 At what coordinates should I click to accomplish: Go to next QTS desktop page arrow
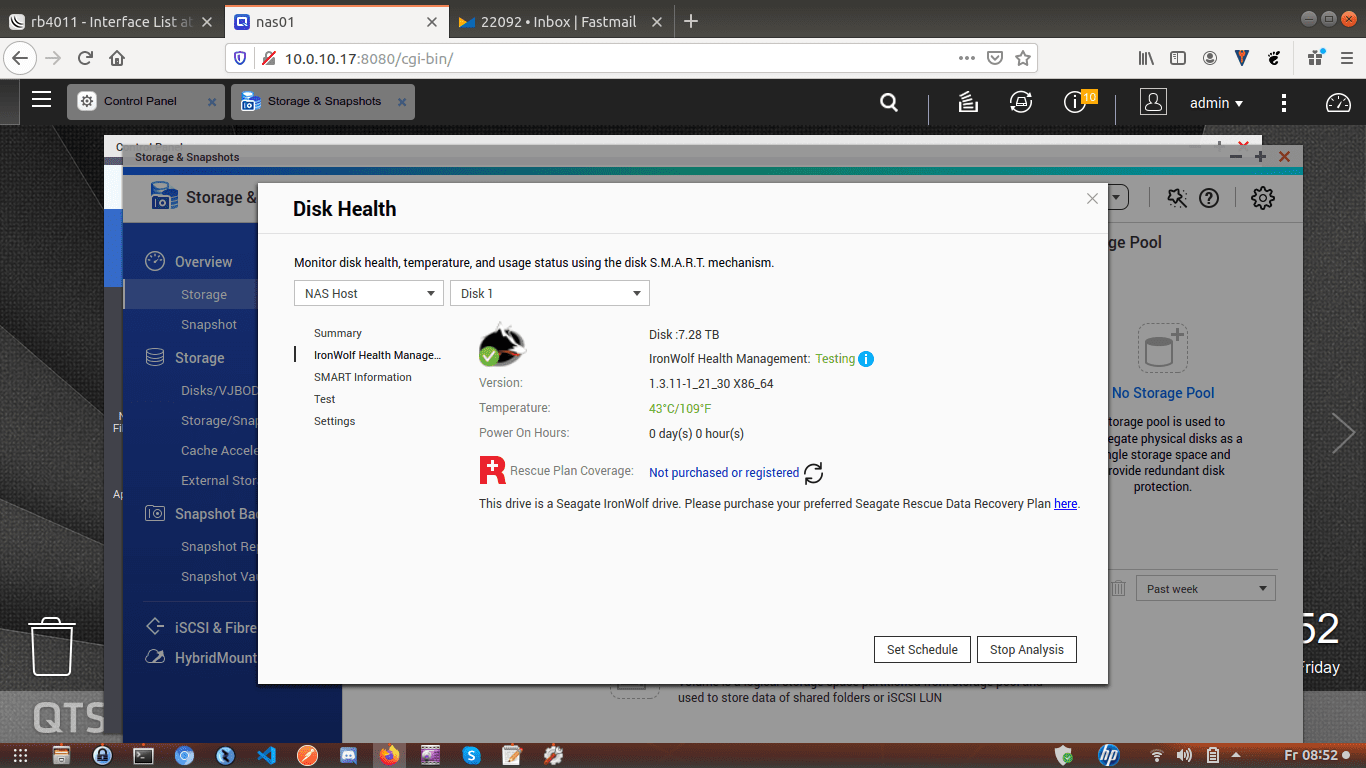point(1343,432)
